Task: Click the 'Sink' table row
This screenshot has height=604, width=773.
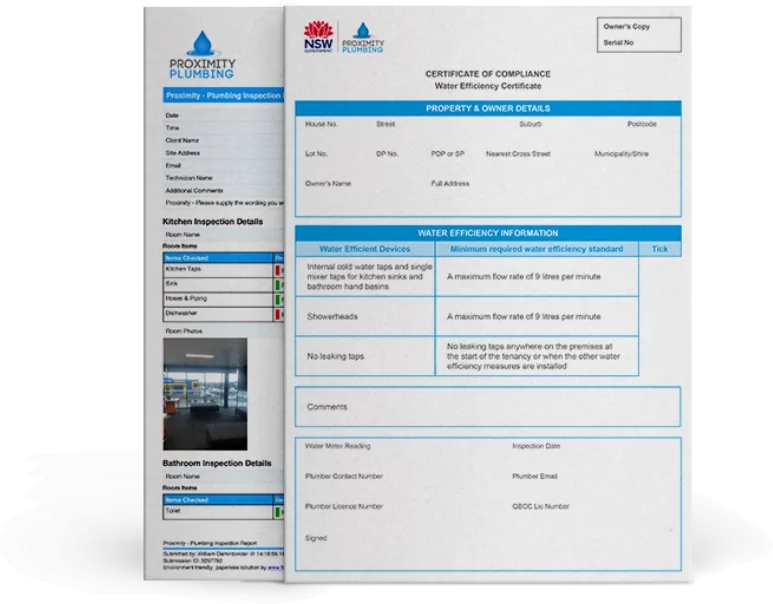Action: click(x=224, y=284)
